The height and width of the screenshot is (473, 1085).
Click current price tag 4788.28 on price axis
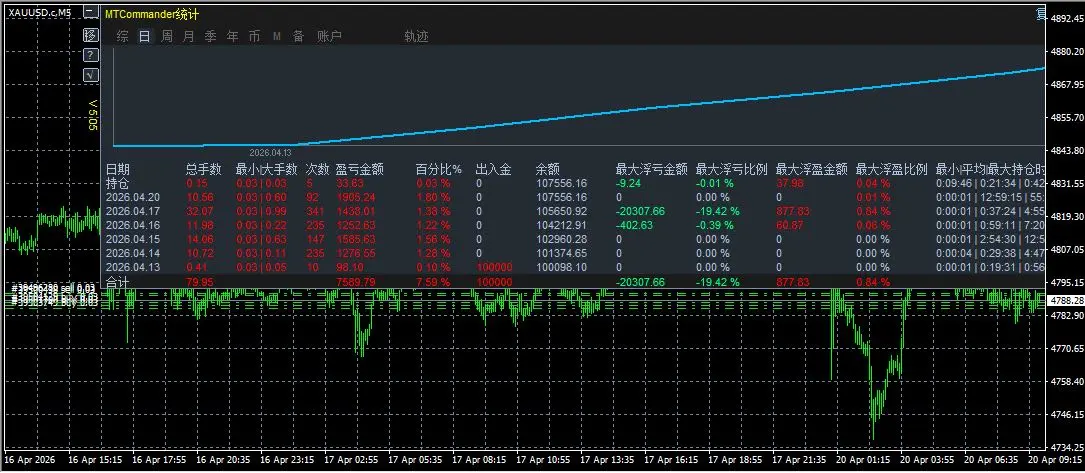[1066, 300]
